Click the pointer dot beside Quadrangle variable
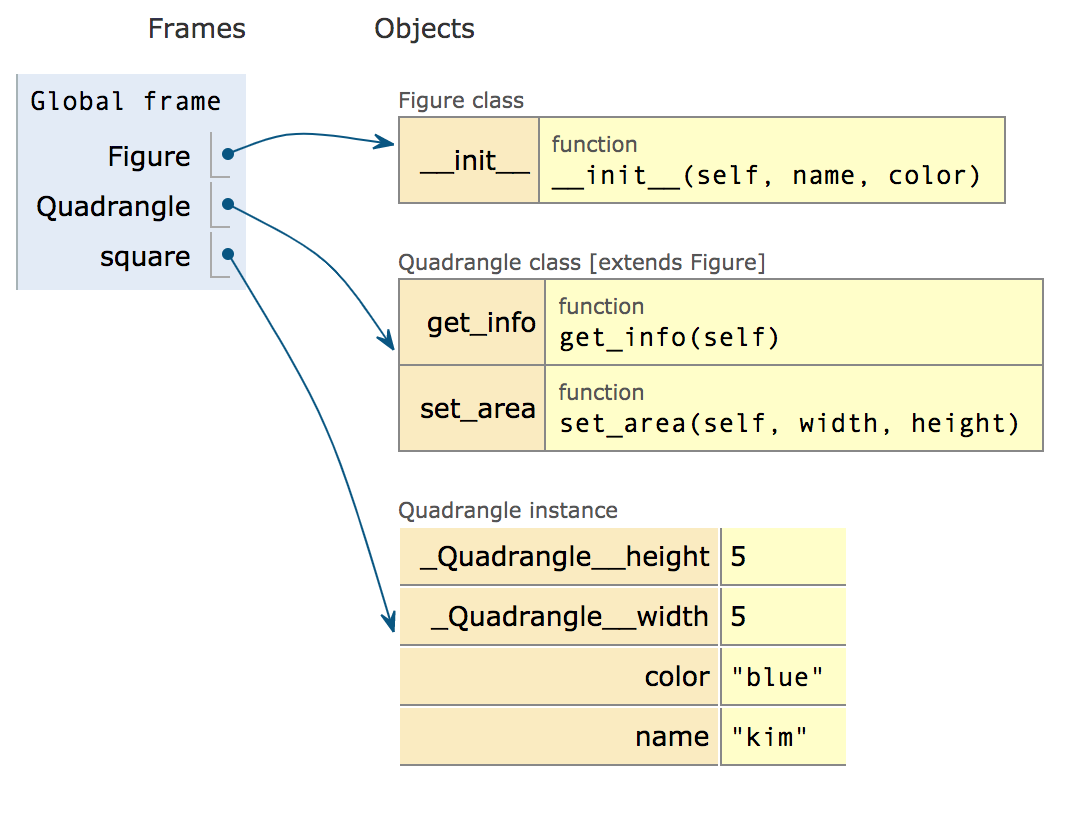 point(228,204)
